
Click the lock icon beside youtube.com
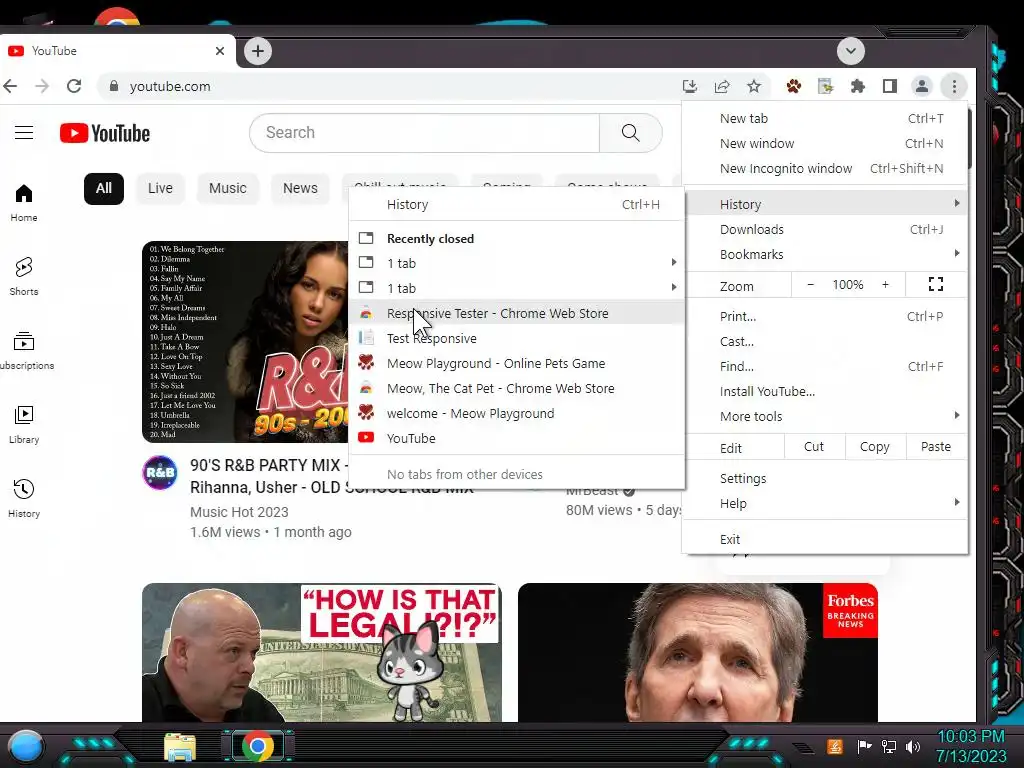coord(114,86)
